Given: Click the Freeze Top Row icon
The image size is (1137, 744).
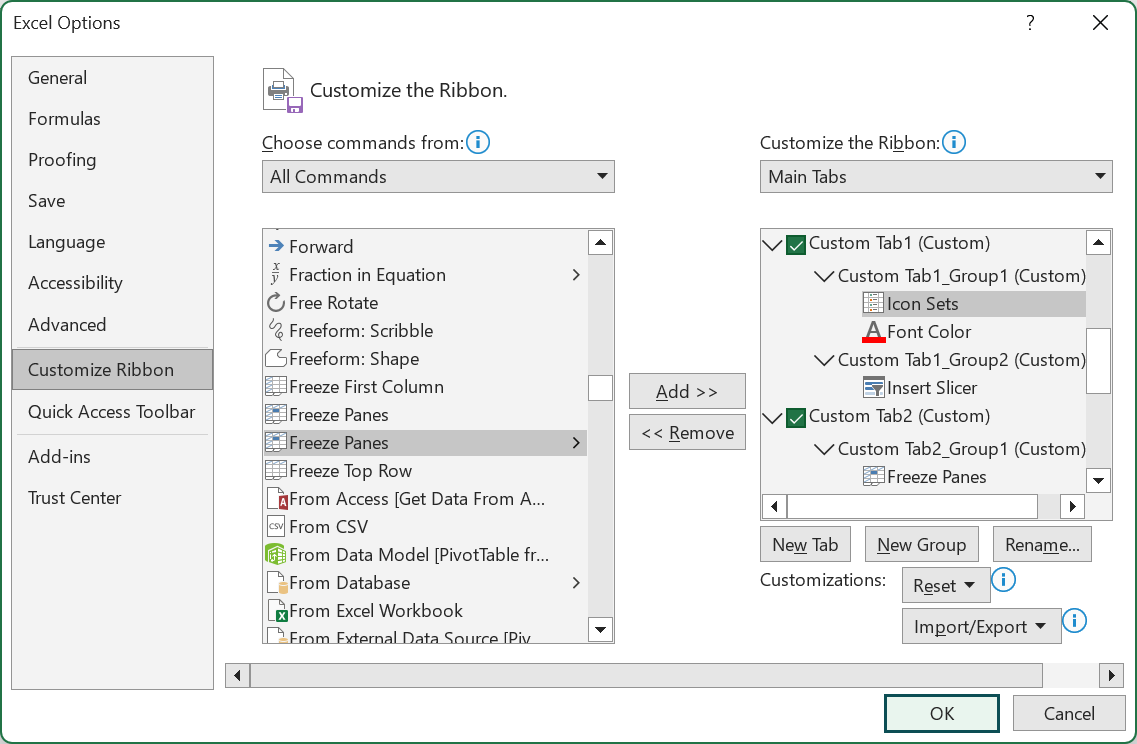Looking at the screenshot, I should tap(276, 471).
